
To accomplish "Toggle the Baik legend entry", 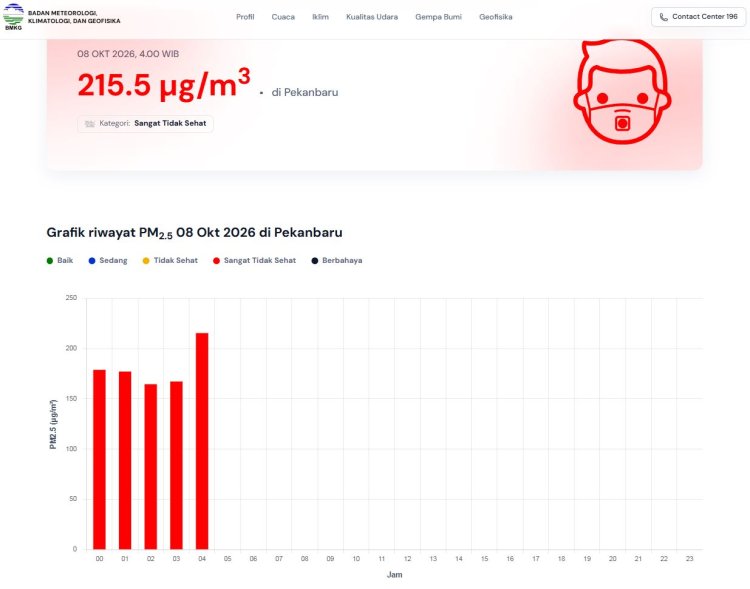I will 60,261.
